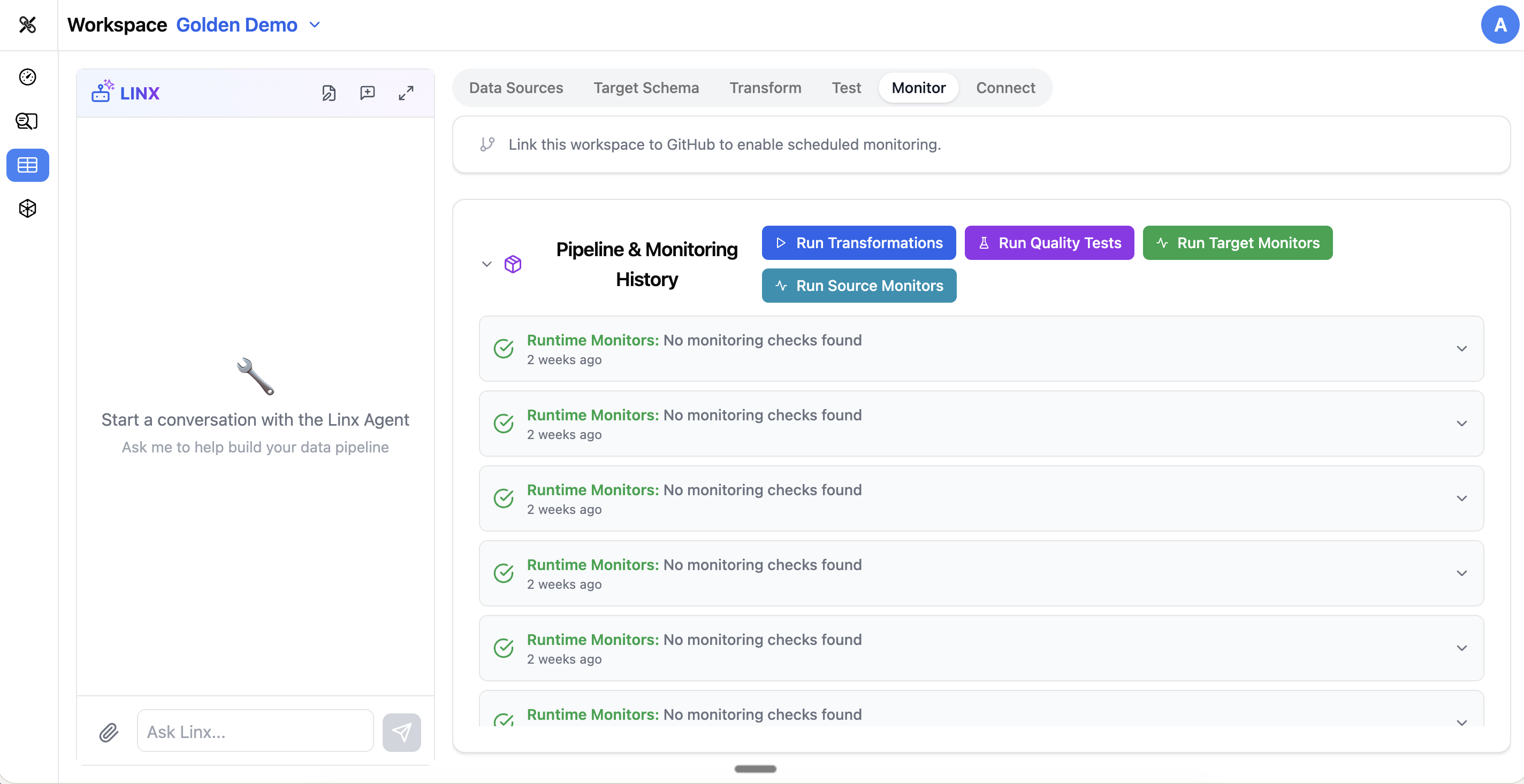Screen dimensions: 1524x784
Task: Click the dashboard gauge icon in sidebar
Action: (27, 77)
